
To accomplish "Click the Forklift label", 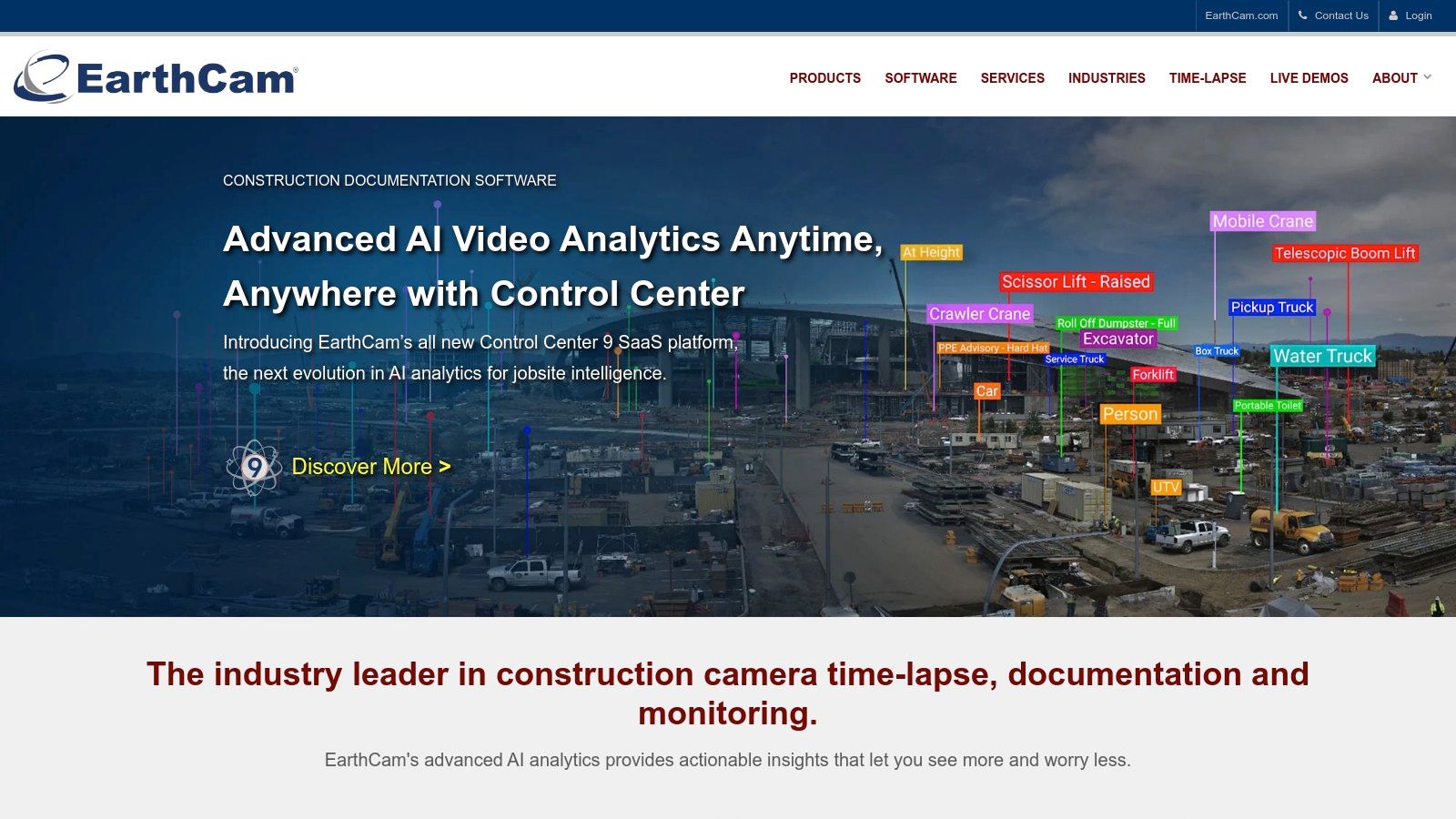I will click(x=1153, y=375).
